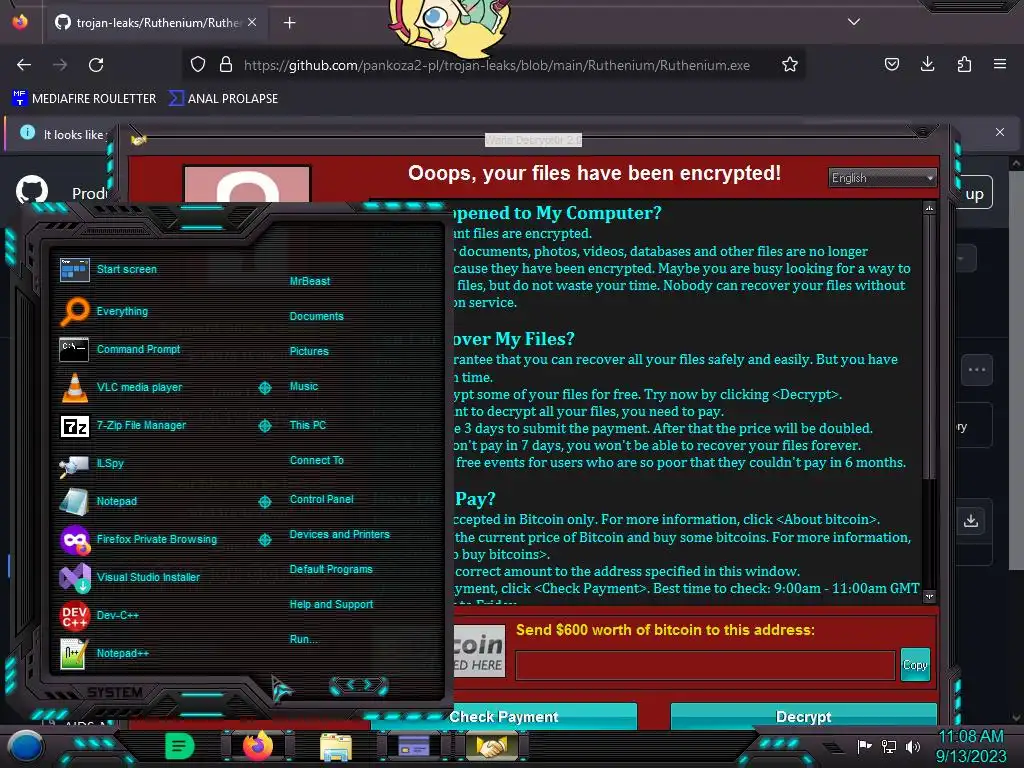
Task: Open GitHub more options ellipsis button
Action: tap(977, 370)
